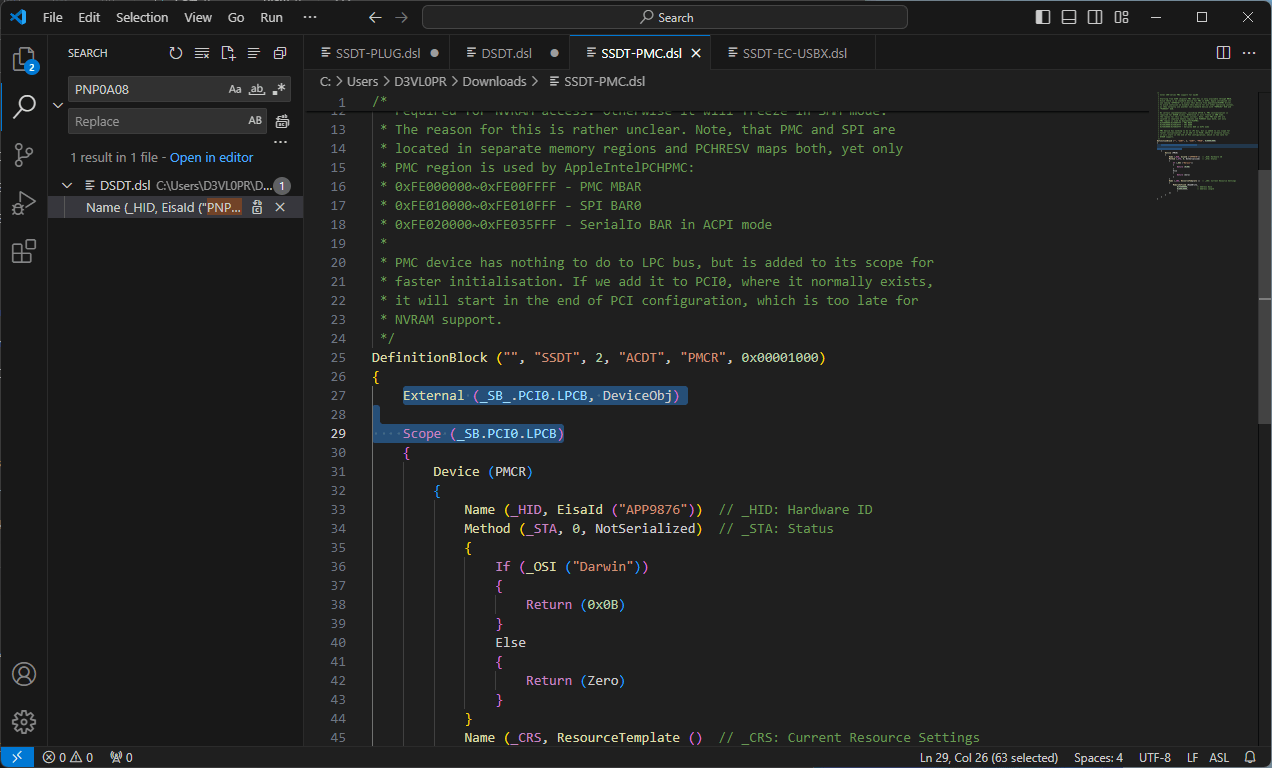Viewport: 1272px width, 768px height.
Task: Open the Extensions view
Action: tap(24, 251)
